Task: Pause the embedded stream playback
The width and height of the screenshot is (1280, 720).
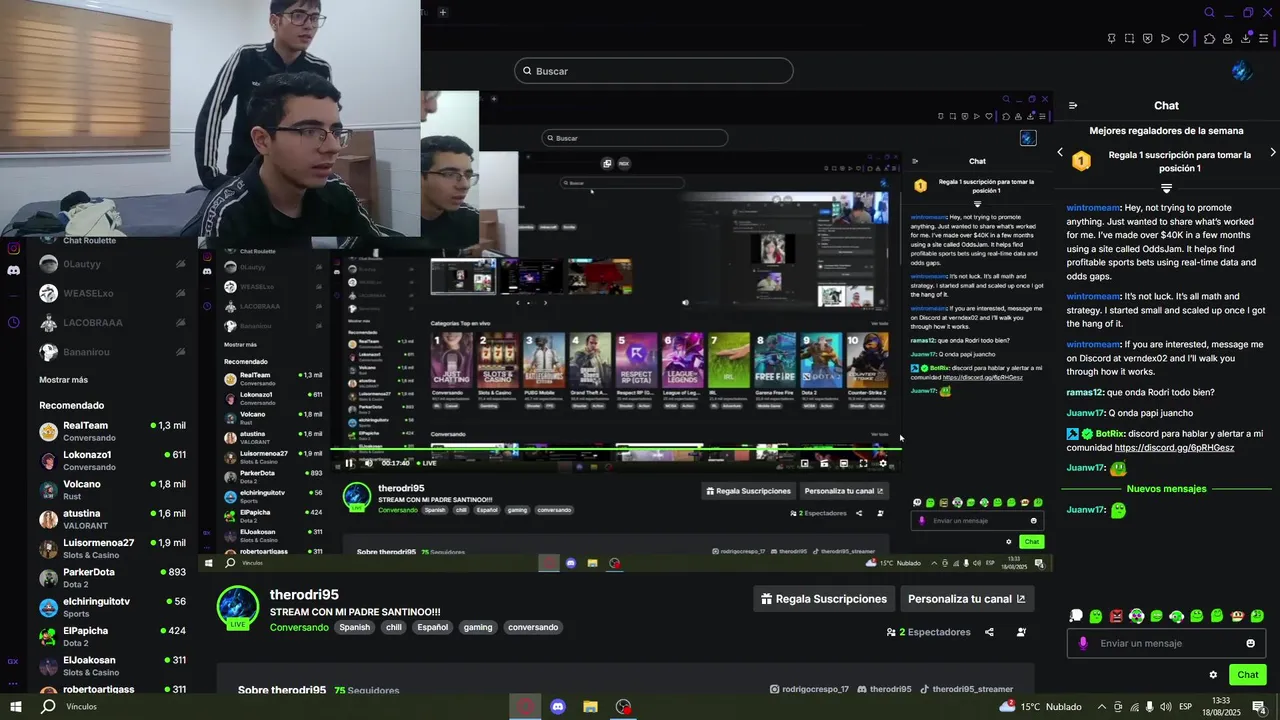Action: (x=349, y=463)
